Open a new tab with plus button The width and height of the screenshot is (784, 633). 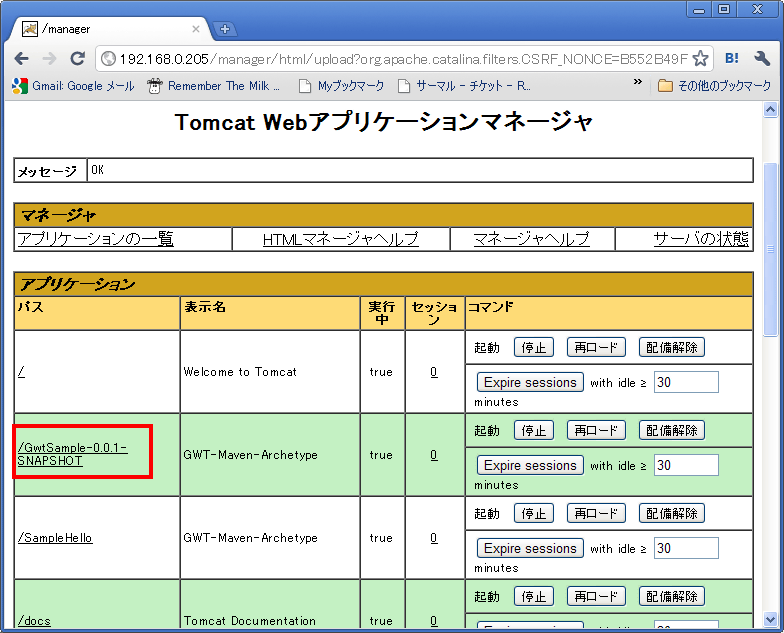click(225, 29)
